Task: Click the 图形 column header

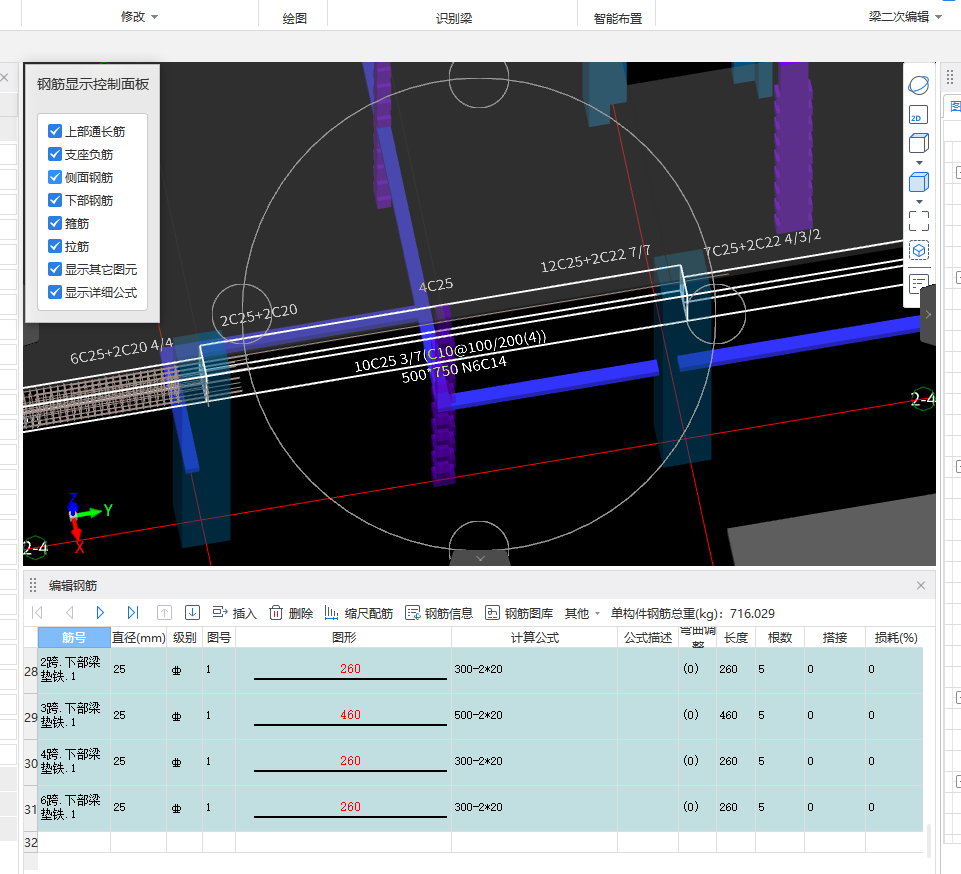Action: click(344, 637)
